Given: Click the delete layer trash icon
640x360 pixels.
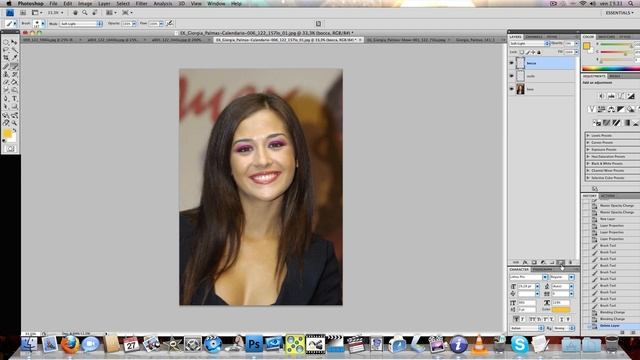Looking at the screenshot, I should 570,262.
